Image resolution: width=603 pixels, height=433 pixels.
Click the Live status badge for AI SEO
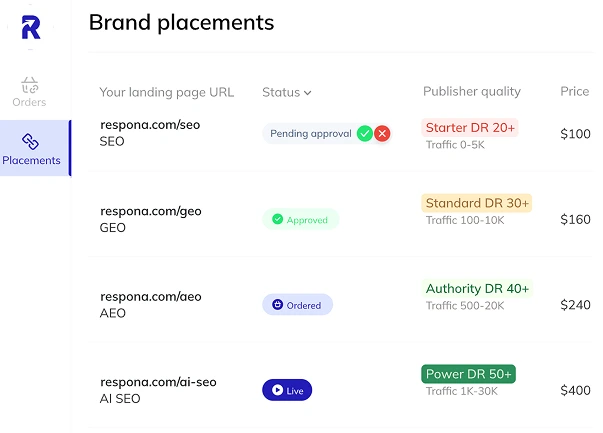coord(287,391)
